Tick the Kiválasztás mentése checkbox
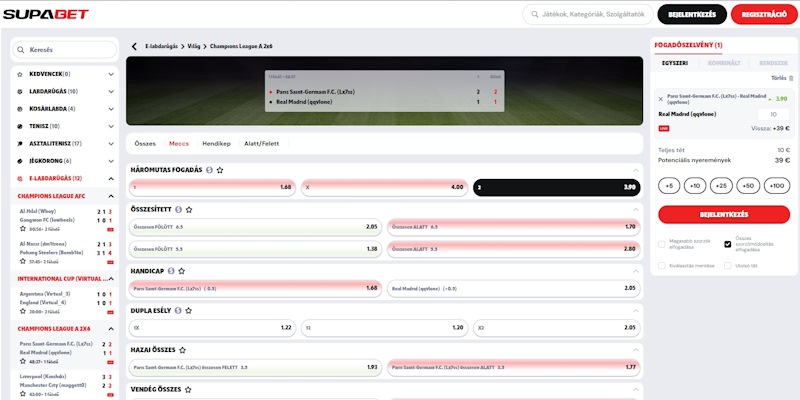Viewport: 800px width, 400px height. [662, 266]
